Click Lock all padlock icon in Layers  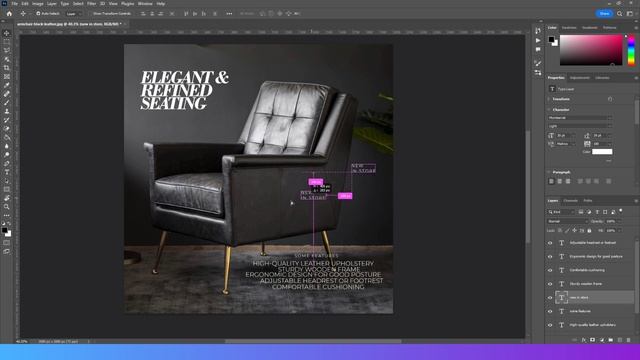coord(589,231)
